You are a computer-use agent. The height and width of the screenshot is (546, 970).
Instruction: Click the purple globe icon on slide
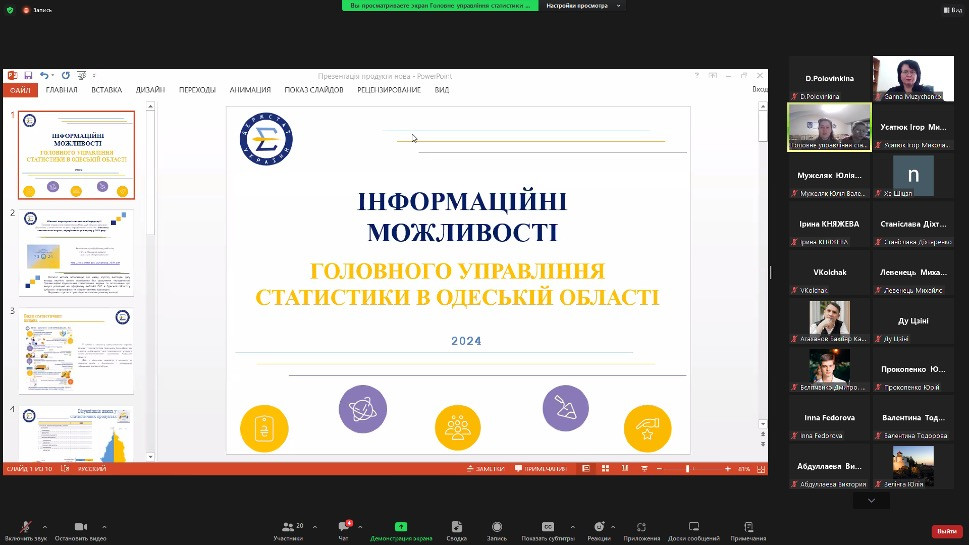(x=363, y=409)
